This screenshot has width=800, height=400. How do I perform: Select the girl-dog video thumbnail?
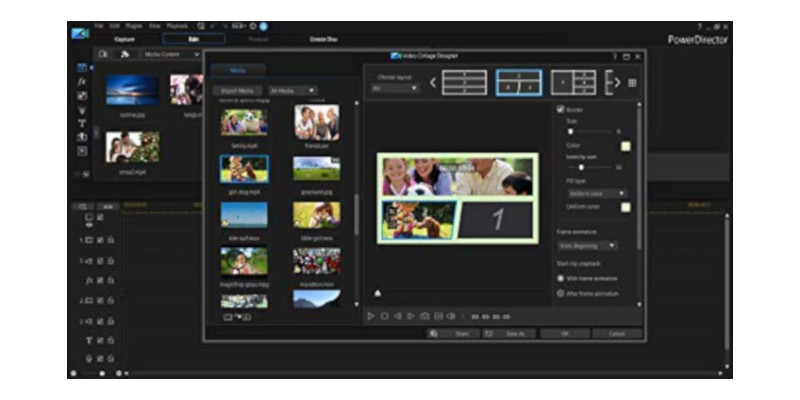[x=244, y=167]
